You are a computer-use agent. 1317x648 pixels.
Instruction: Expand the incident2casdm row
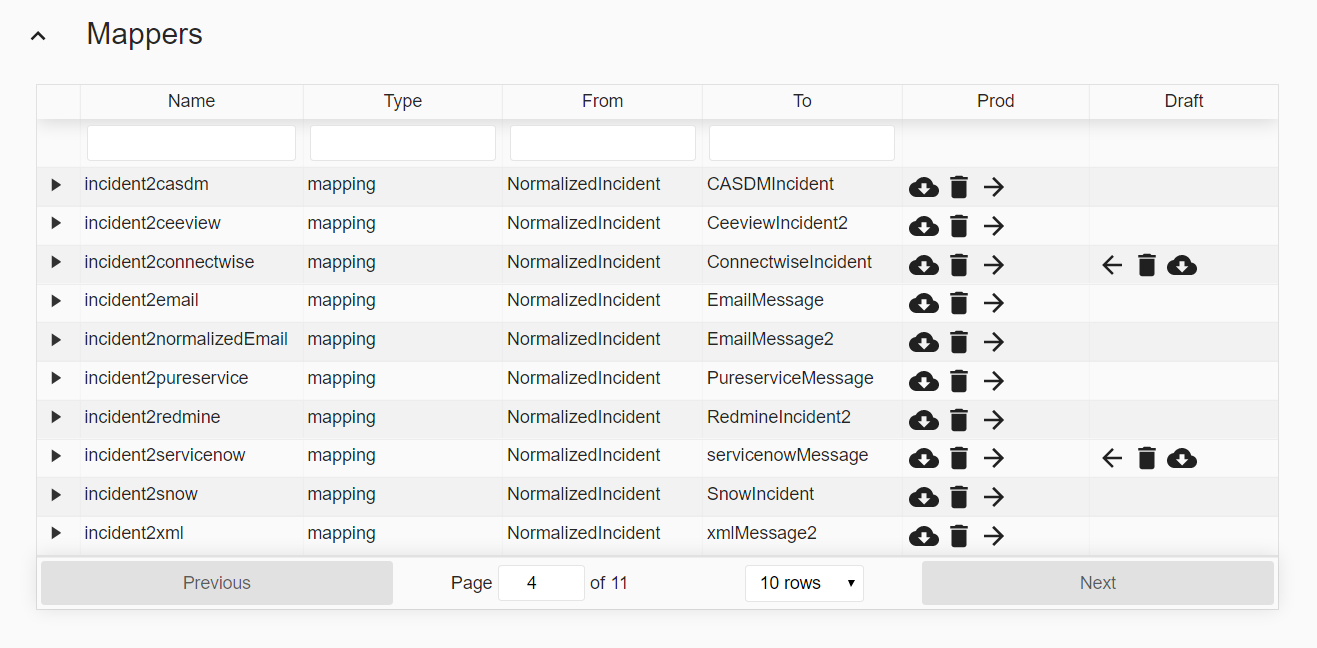tap(56, 185)
